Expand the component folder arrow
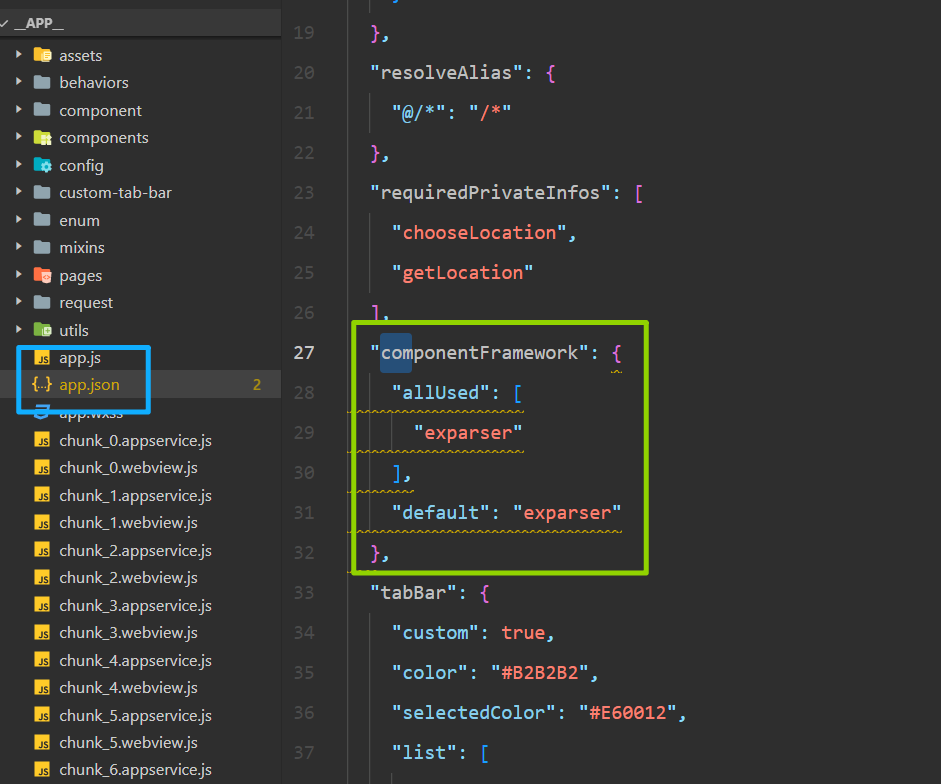This screenshot has width=941, height=784. tap(19, 110)
